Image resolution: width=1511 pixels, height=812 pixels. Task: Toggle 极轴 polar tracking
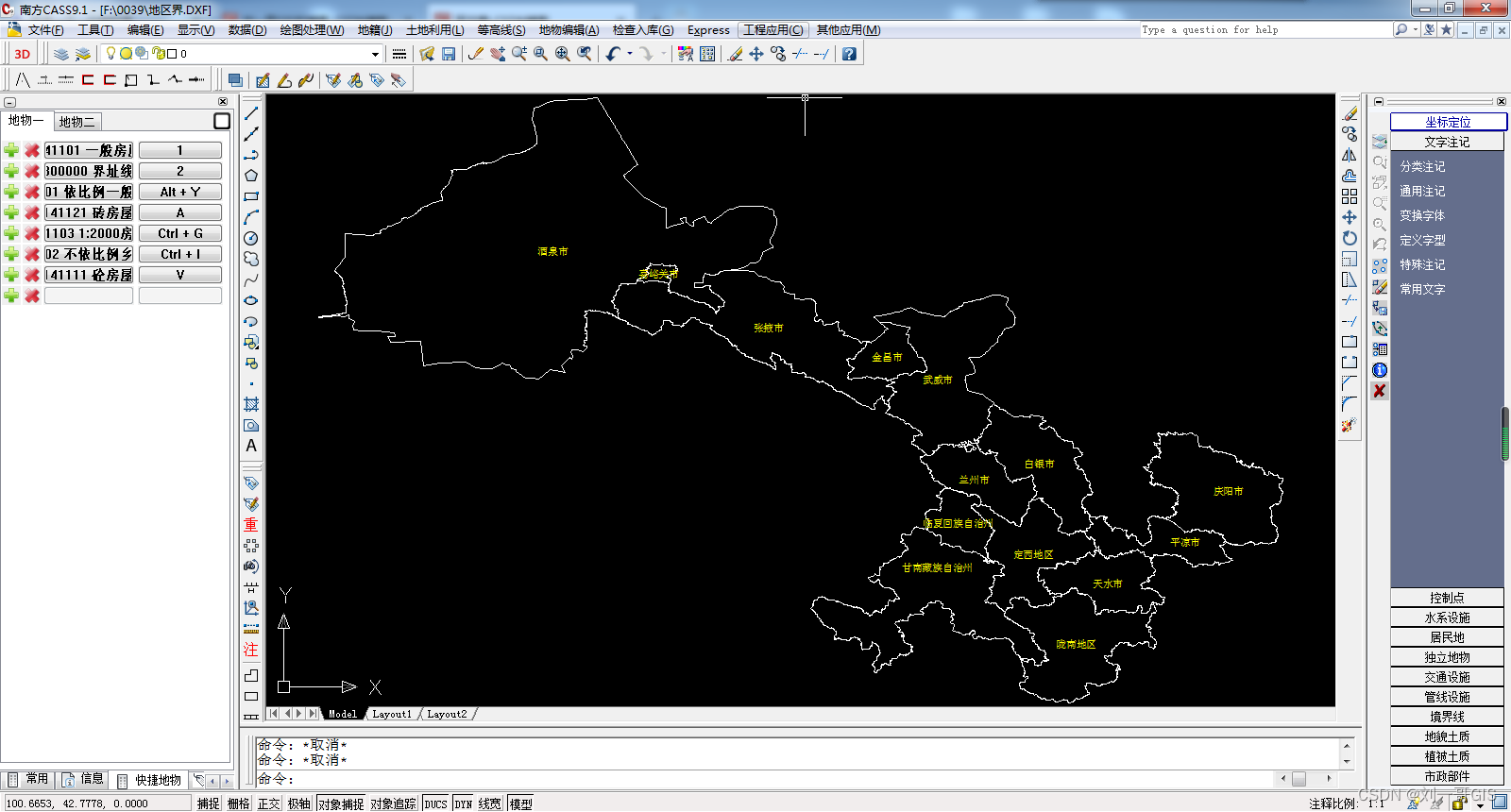pos(298,804)
